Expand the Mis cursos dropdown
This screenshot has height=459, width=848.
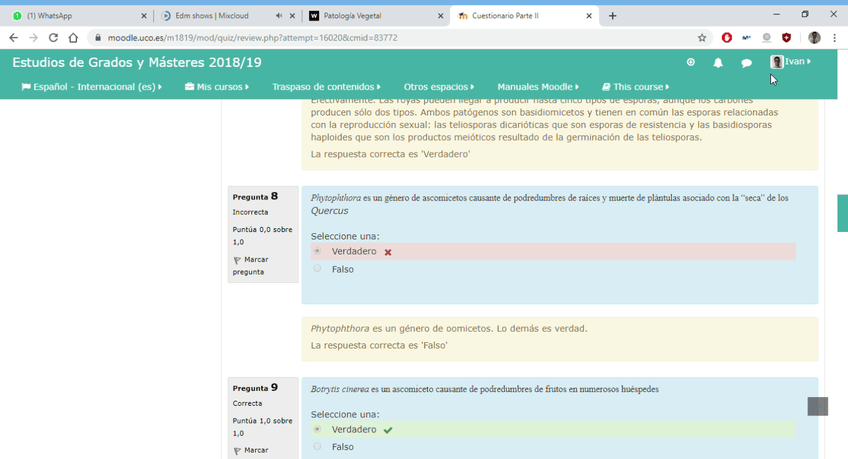point(218,87)
